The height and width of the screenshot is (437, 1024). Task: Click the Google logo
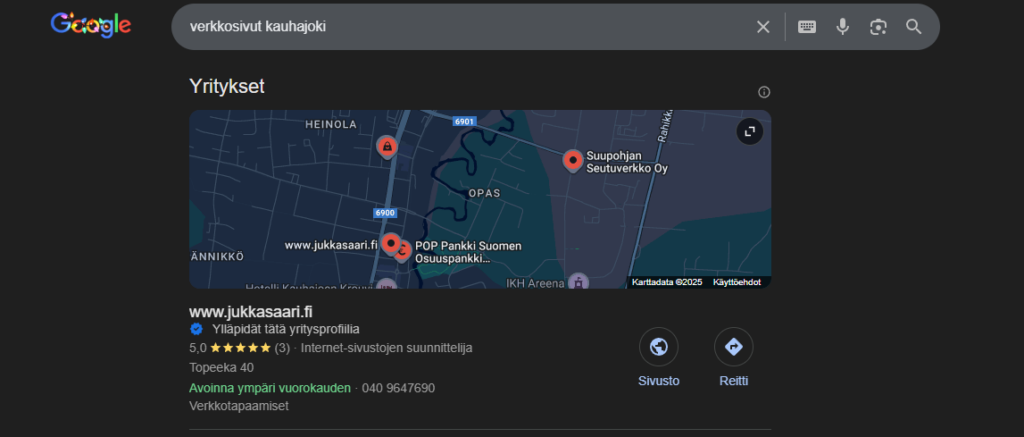pos(91,25)
